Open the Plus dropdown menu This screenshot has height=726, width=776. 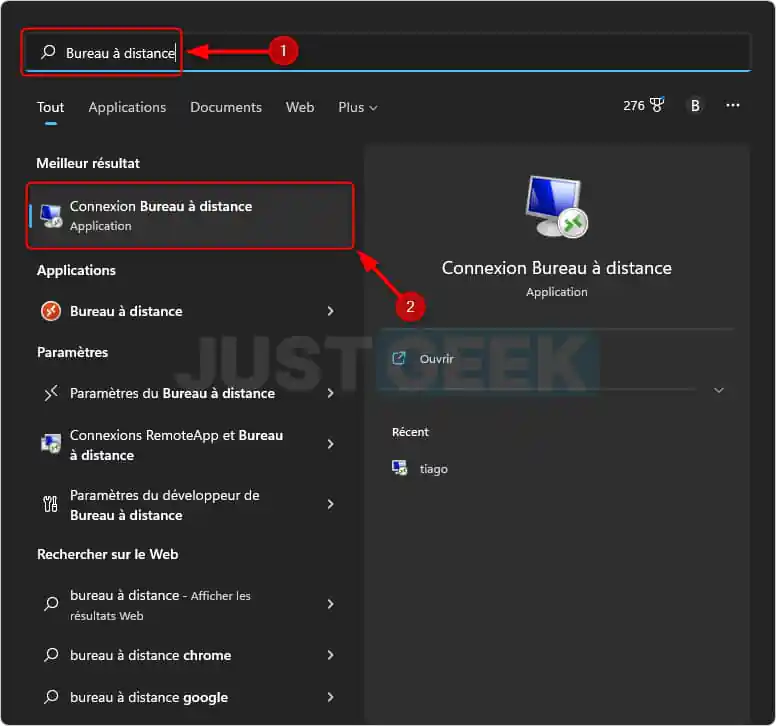pyautogui.click(x=358, y=107)
